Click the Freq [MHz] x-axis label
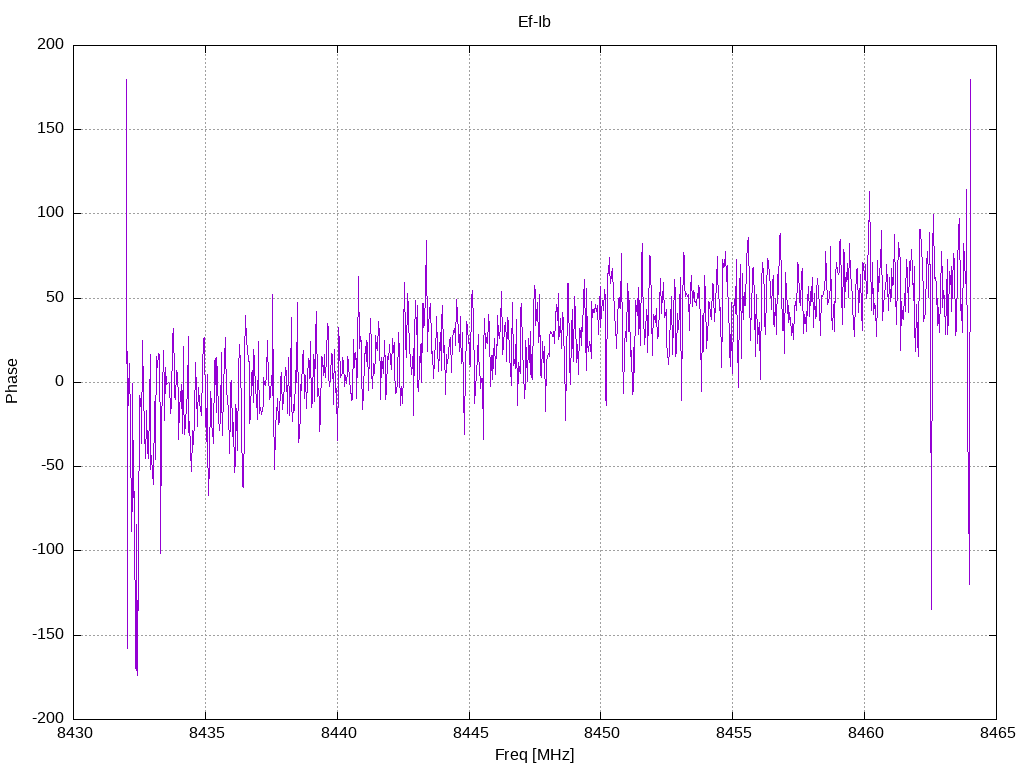This screenshot has width=1024, height=768. [x=534, y=755]
